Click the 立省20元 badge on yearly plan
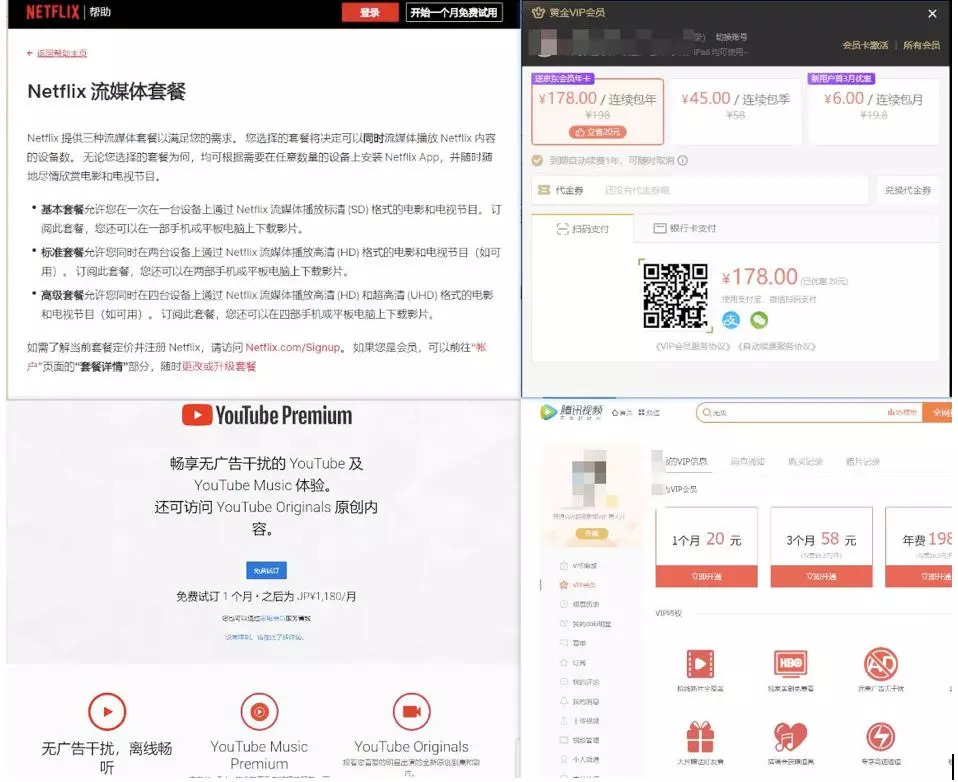The image size is (958, 782). pos(598,132)
